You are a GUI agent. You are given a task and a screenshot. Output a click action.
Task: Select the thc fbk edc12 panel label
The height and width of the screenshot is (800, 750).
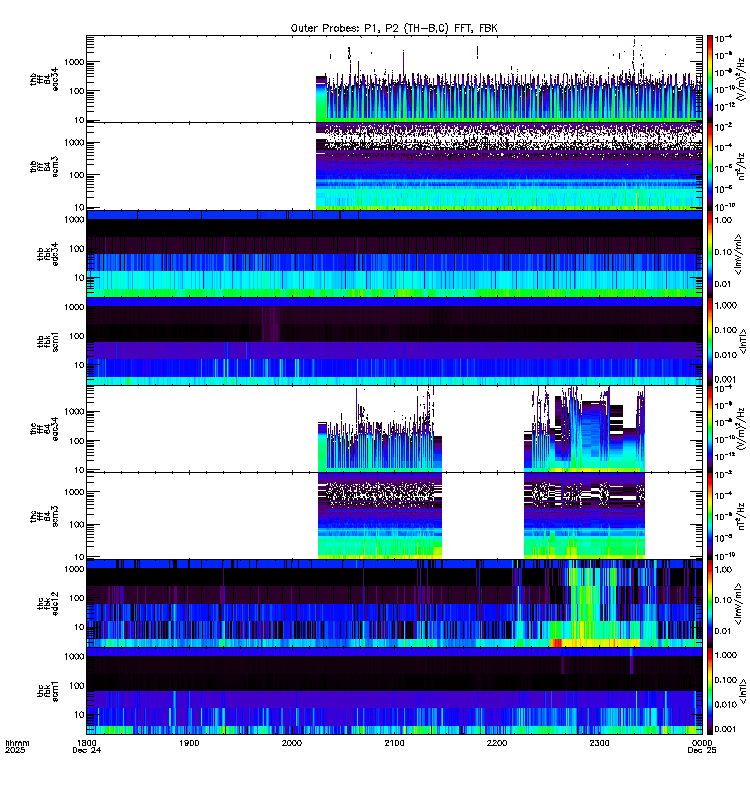[x=47, y=604]
